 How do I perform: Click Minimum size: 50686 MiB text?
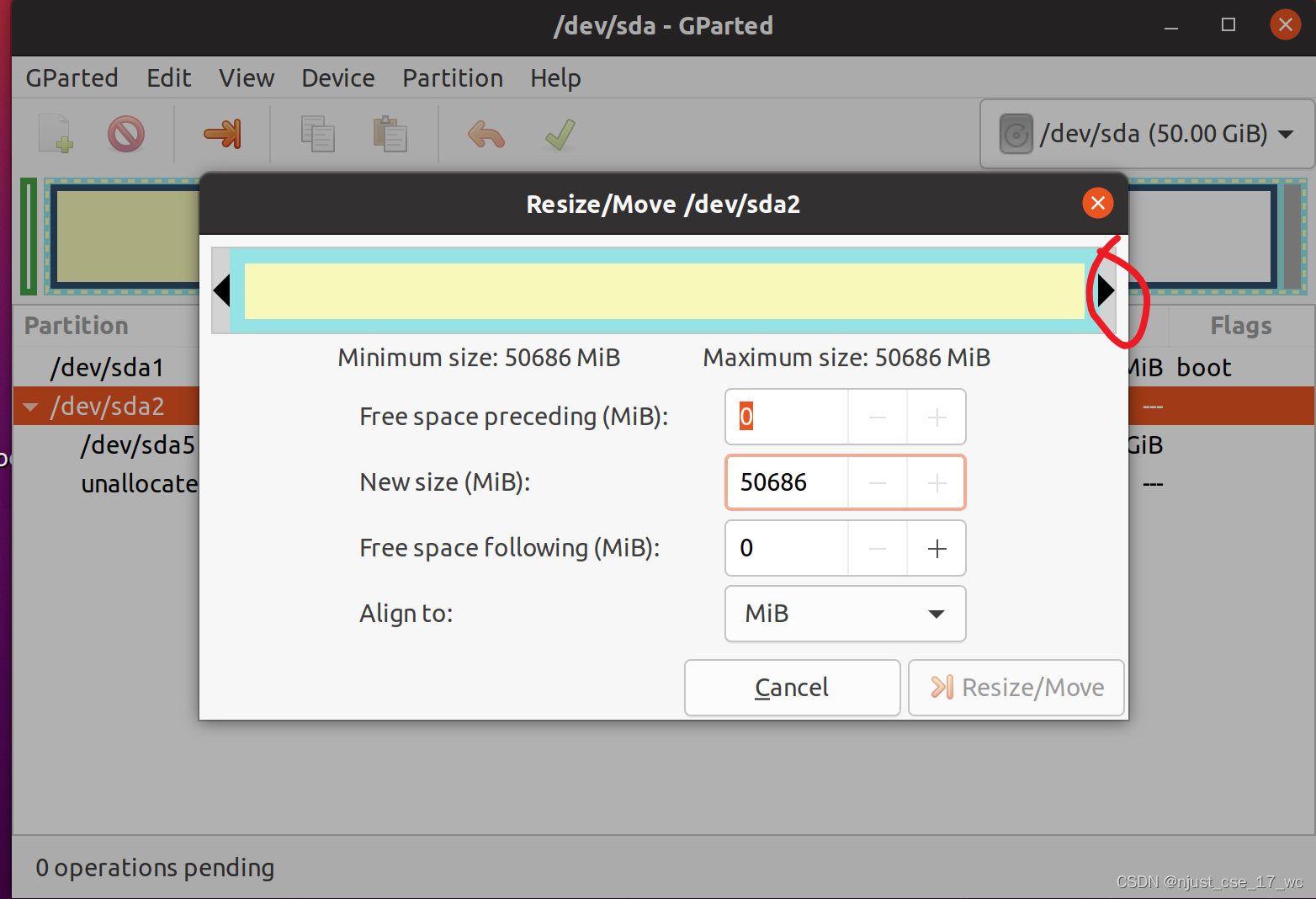[479, 358]
